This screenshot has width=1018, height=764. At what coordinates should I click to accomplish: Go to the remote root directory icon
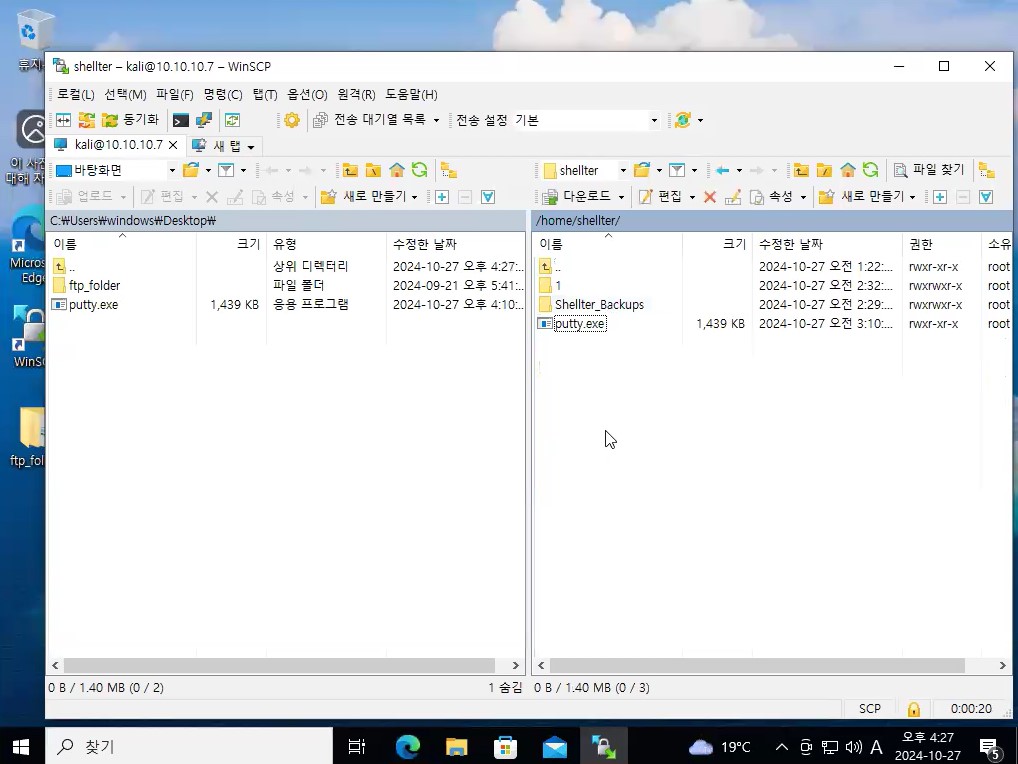click(825, 171)
